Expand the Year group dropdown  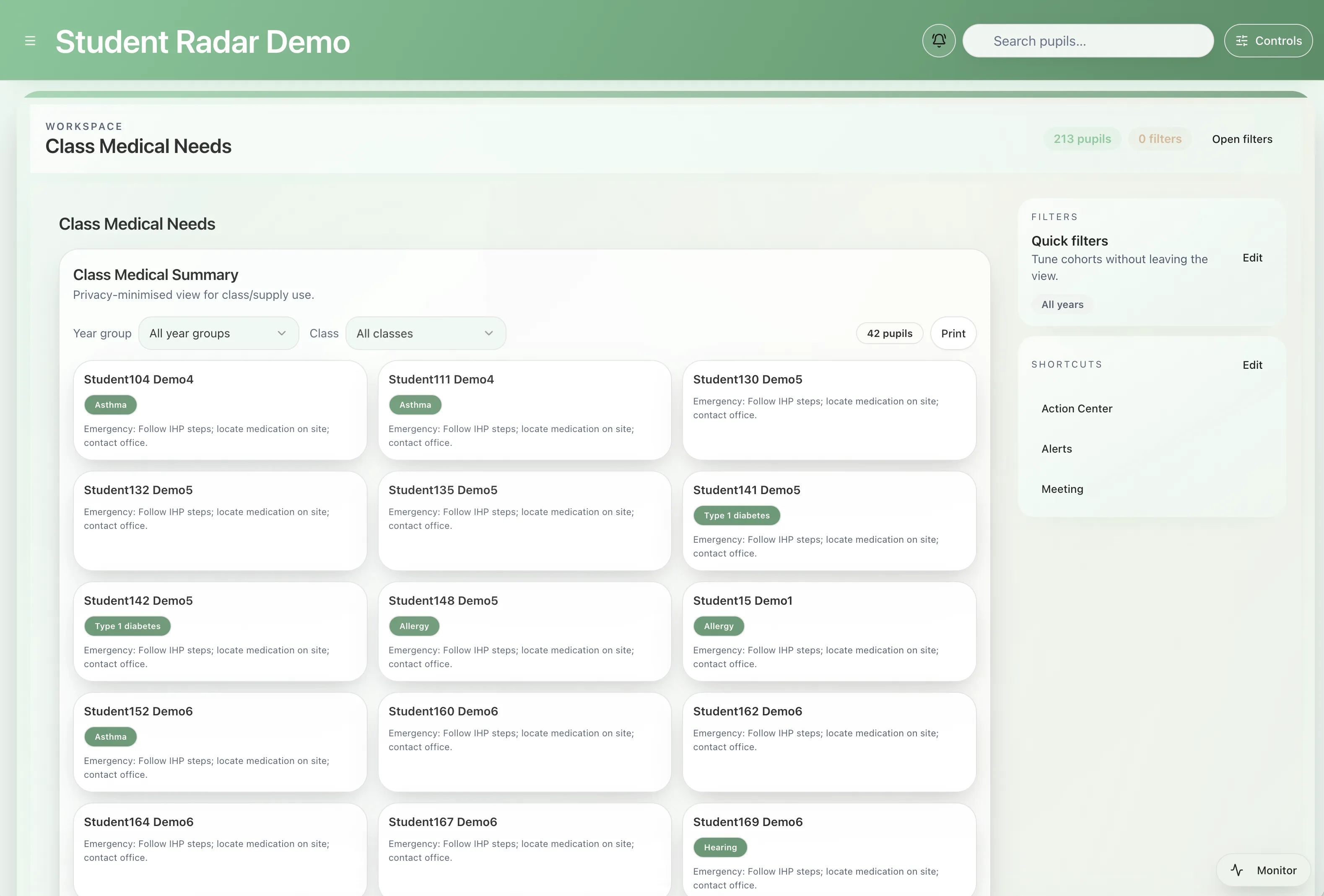point(218,333)
